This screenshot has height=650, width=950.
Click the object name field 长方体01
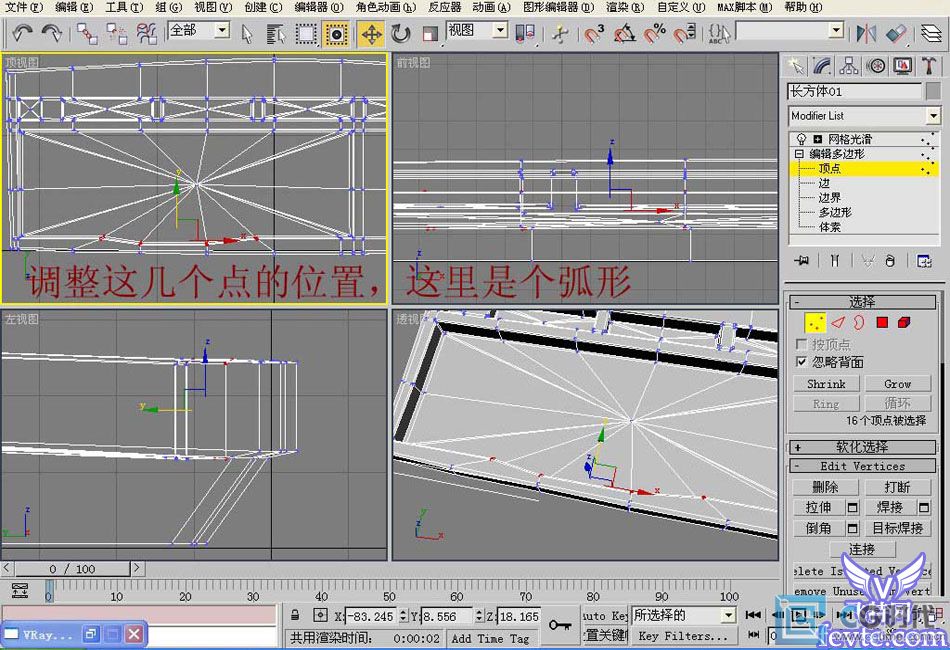[854, 91]
